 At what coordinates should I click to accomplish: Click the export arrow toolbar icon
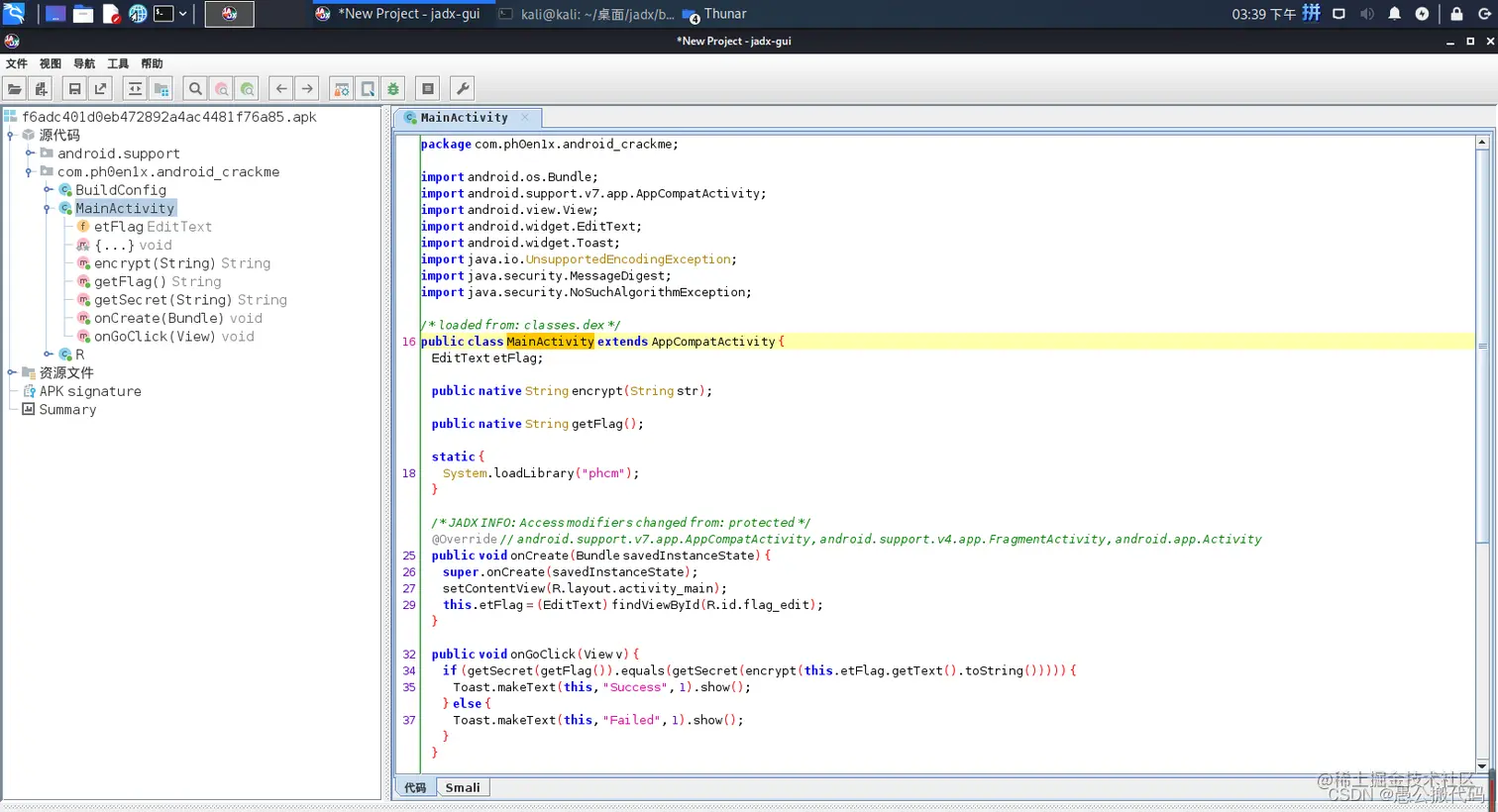(x=100, y=89)
